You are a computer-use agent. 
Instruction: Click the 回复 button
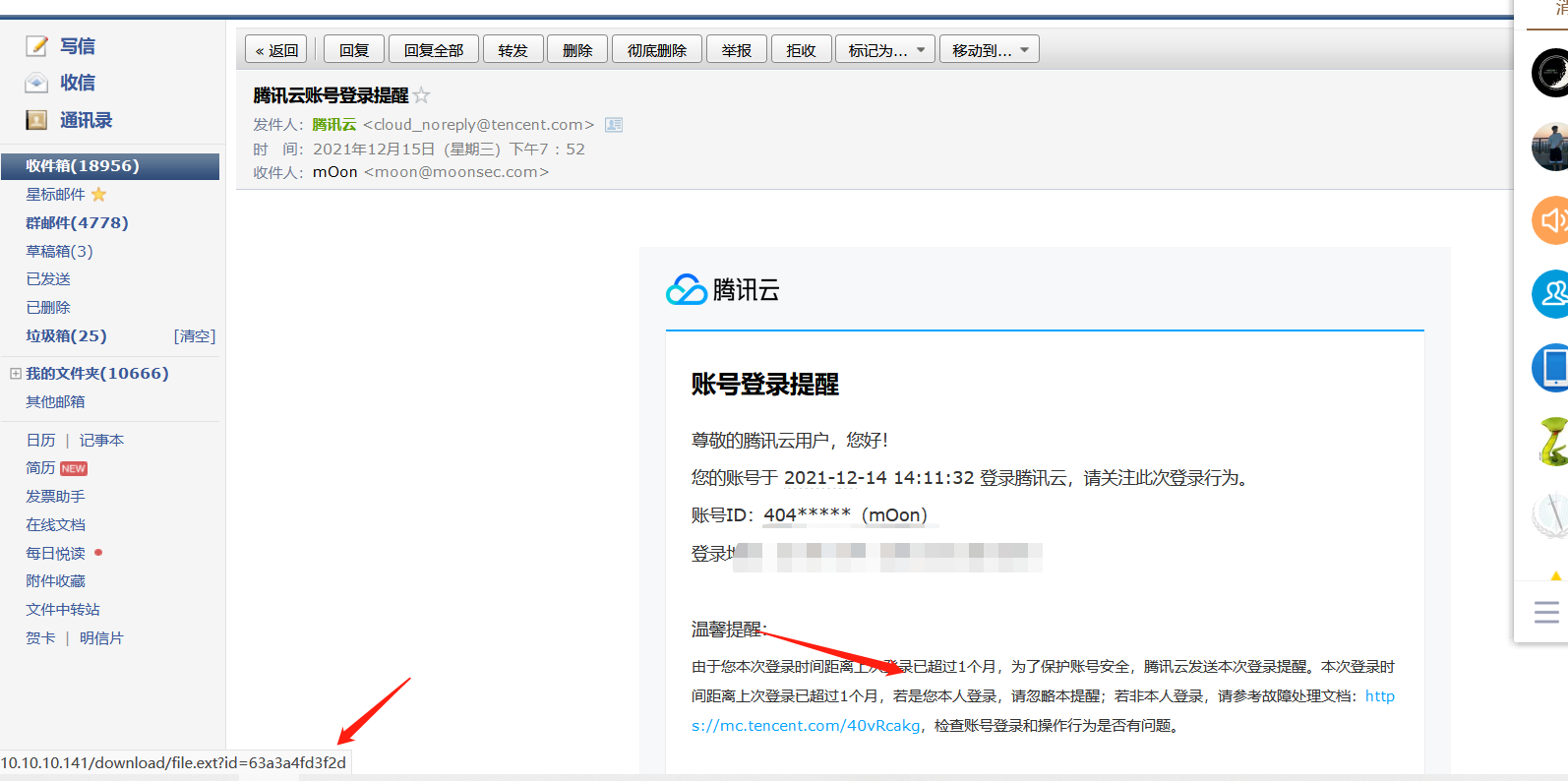point(354,50)
